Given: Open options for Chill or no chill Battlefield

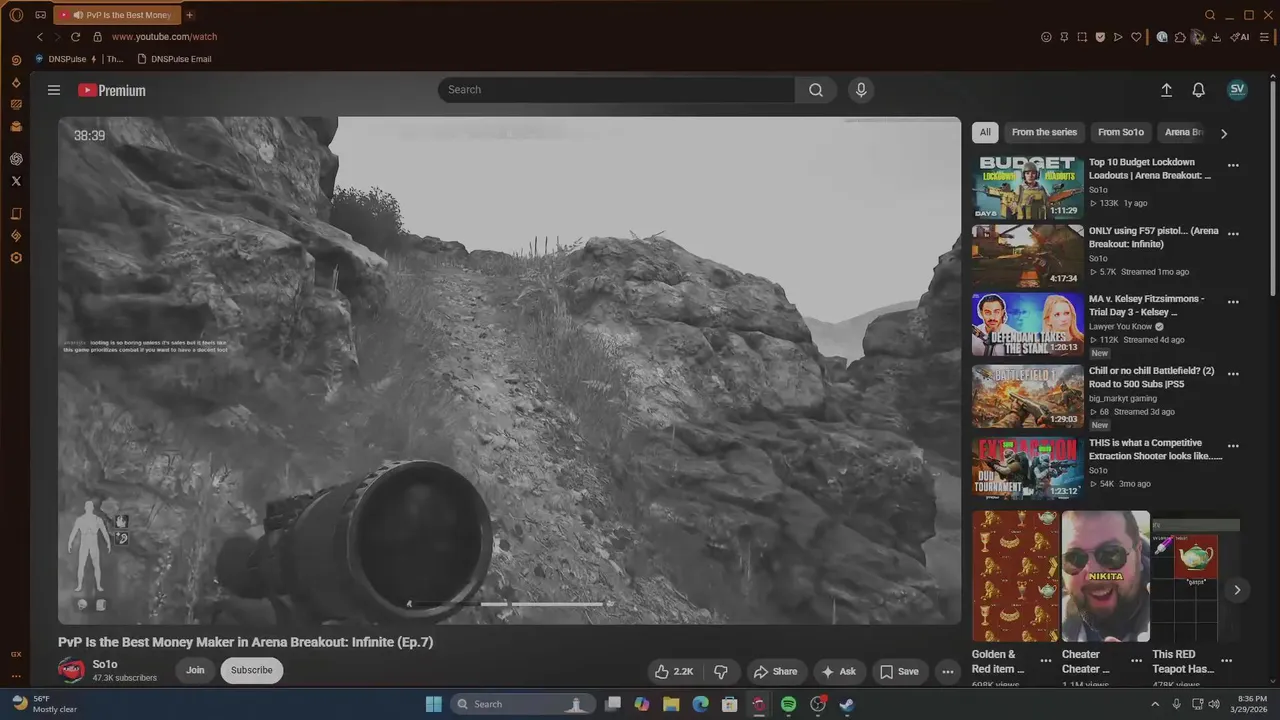Looking at the screenshot, I should coord(1233,374).
